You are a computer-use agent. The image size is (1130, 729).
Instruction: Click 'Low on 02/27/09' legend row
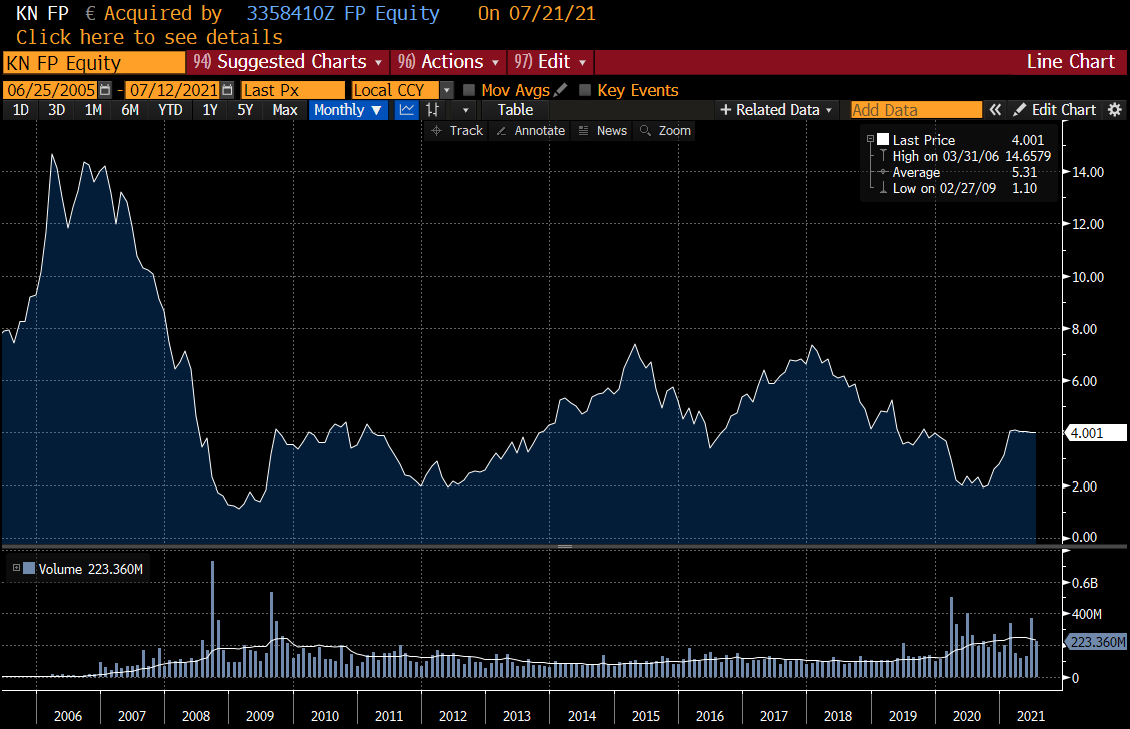pyautogui.click(x=956, y=188)
